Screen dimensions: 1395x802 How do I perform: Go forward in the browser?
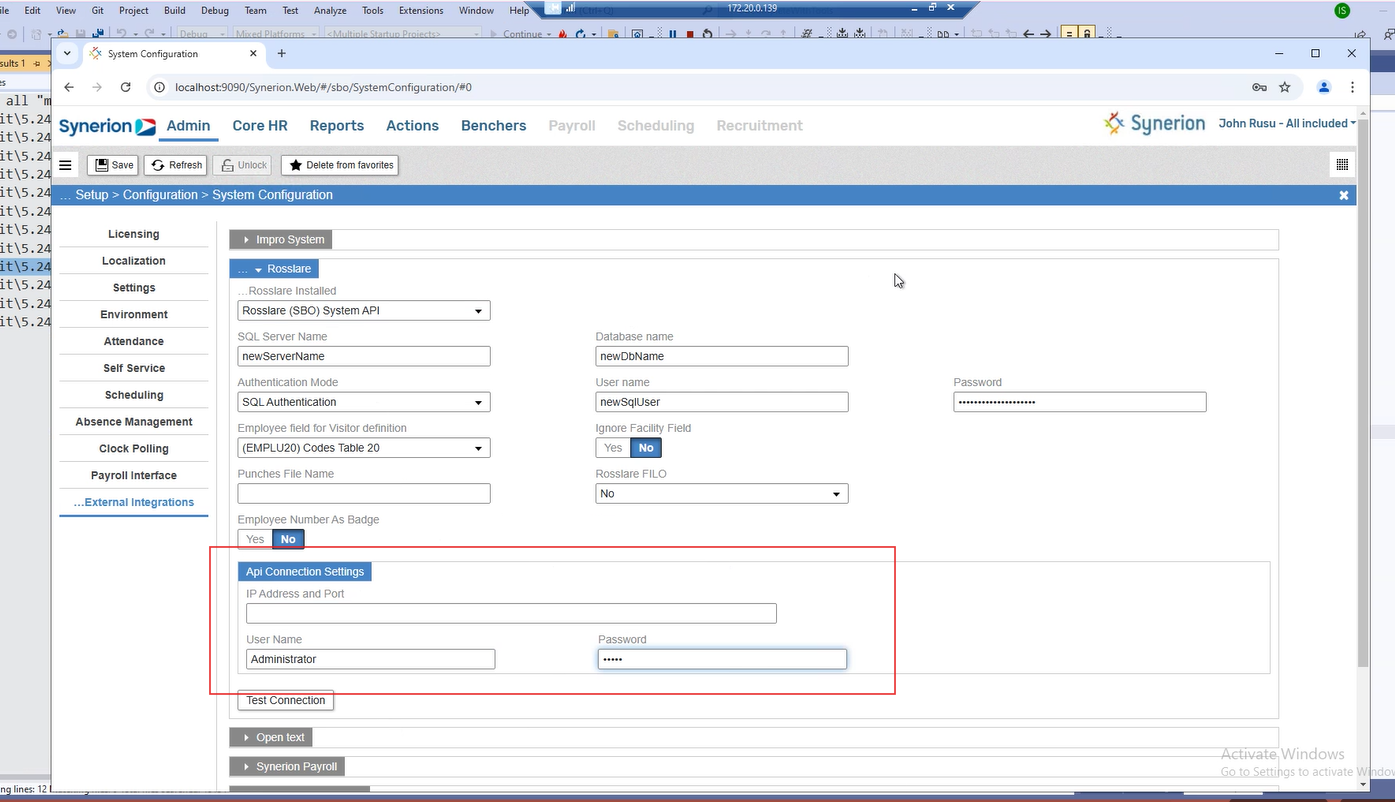(97, 87)
